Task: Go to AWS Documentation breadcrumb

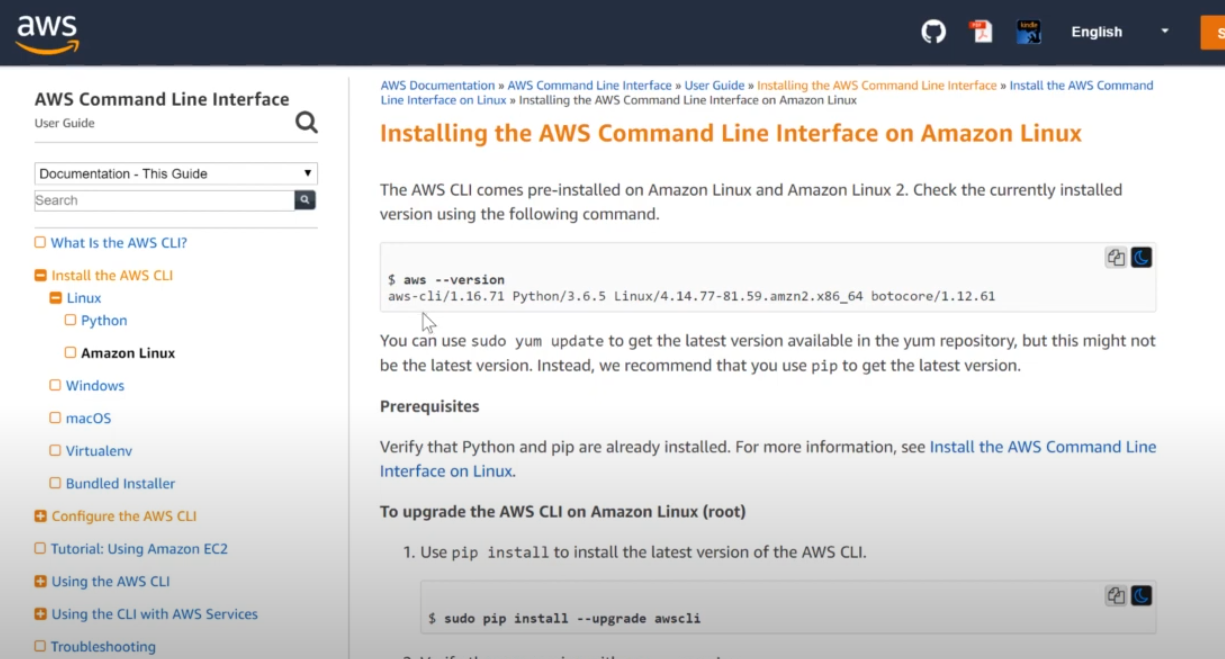Action: (438, 86)
